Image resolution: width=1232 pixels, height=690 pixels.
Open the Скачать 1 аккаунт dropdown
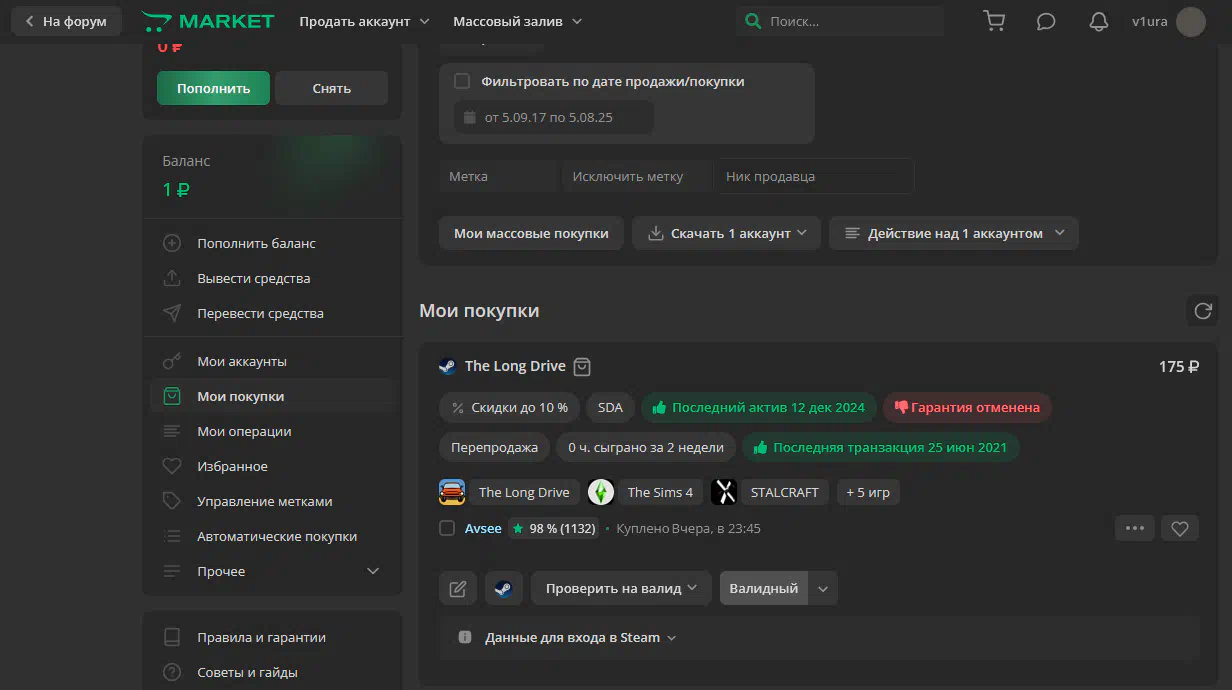point(727,233)
